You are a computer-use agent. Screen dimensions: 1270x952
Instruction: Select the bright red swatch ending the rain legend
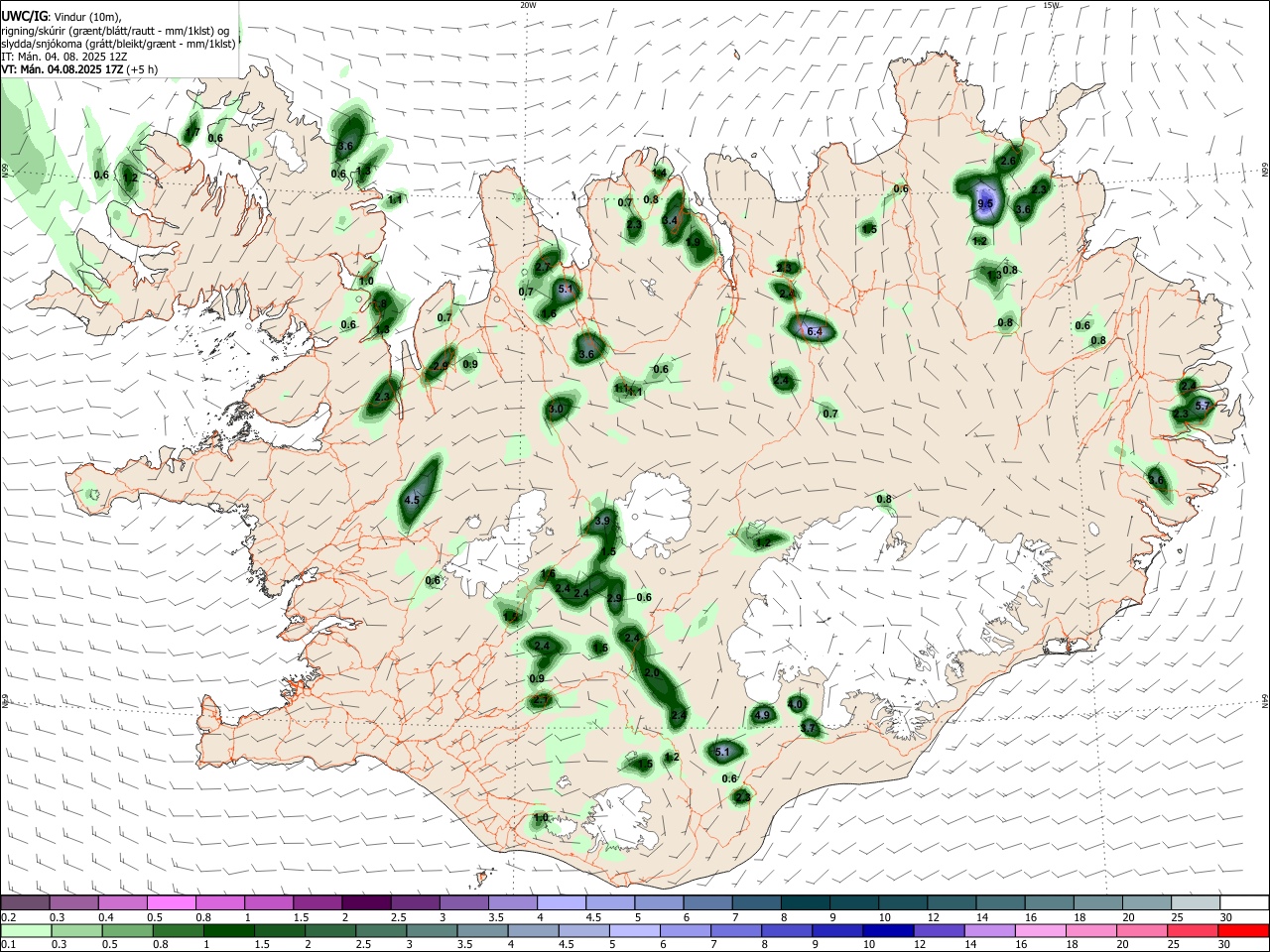point(1243,931)
